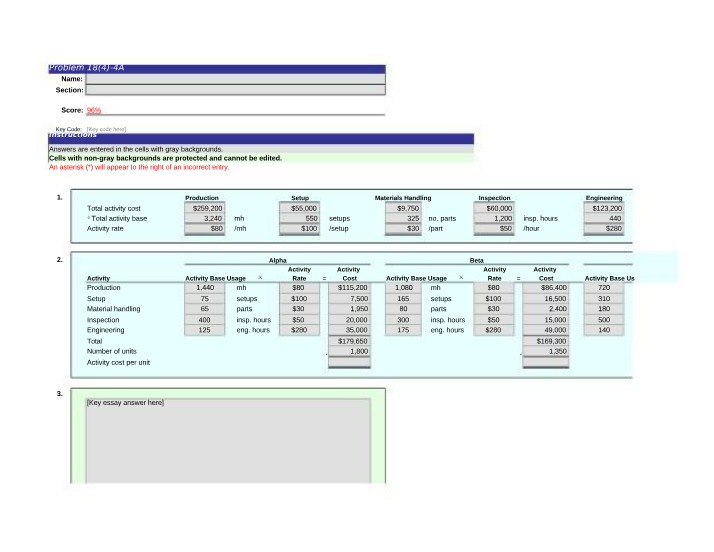Select Production activity rate $80 cell
This screenshot has height=552, width=714.
coord(204,229)
